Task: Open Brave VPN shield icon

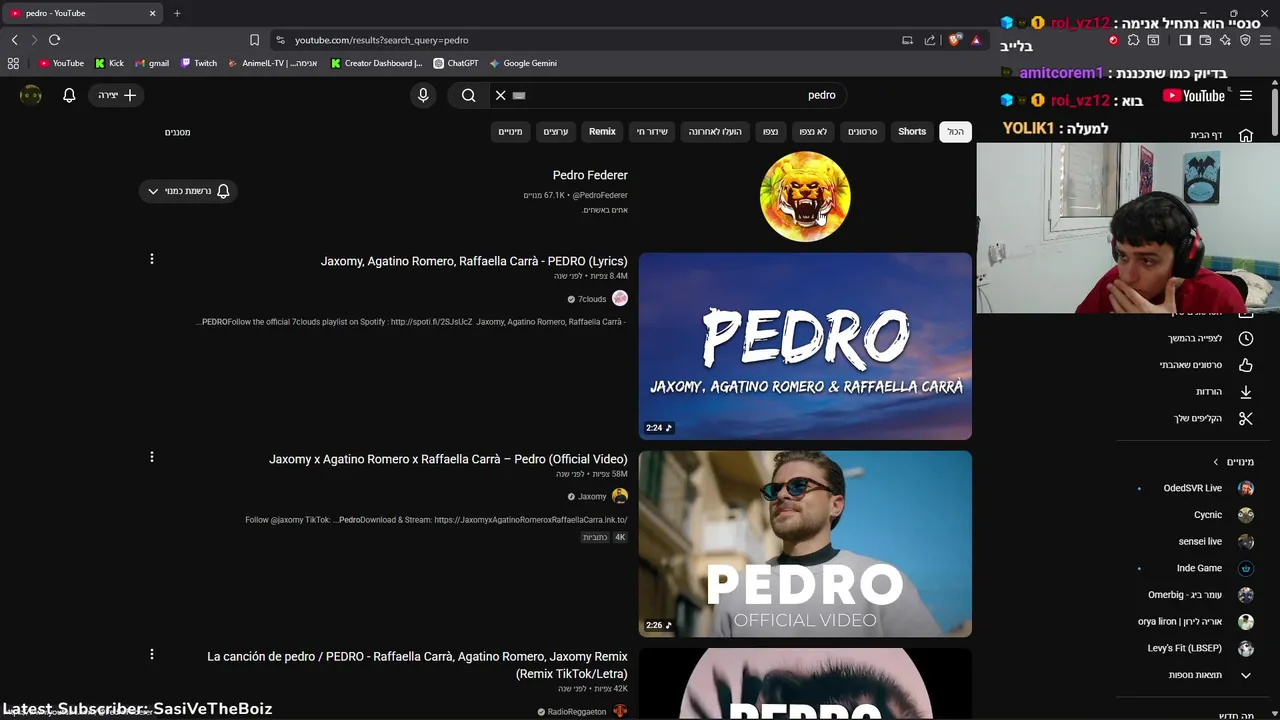Action: coord(1245,40)
